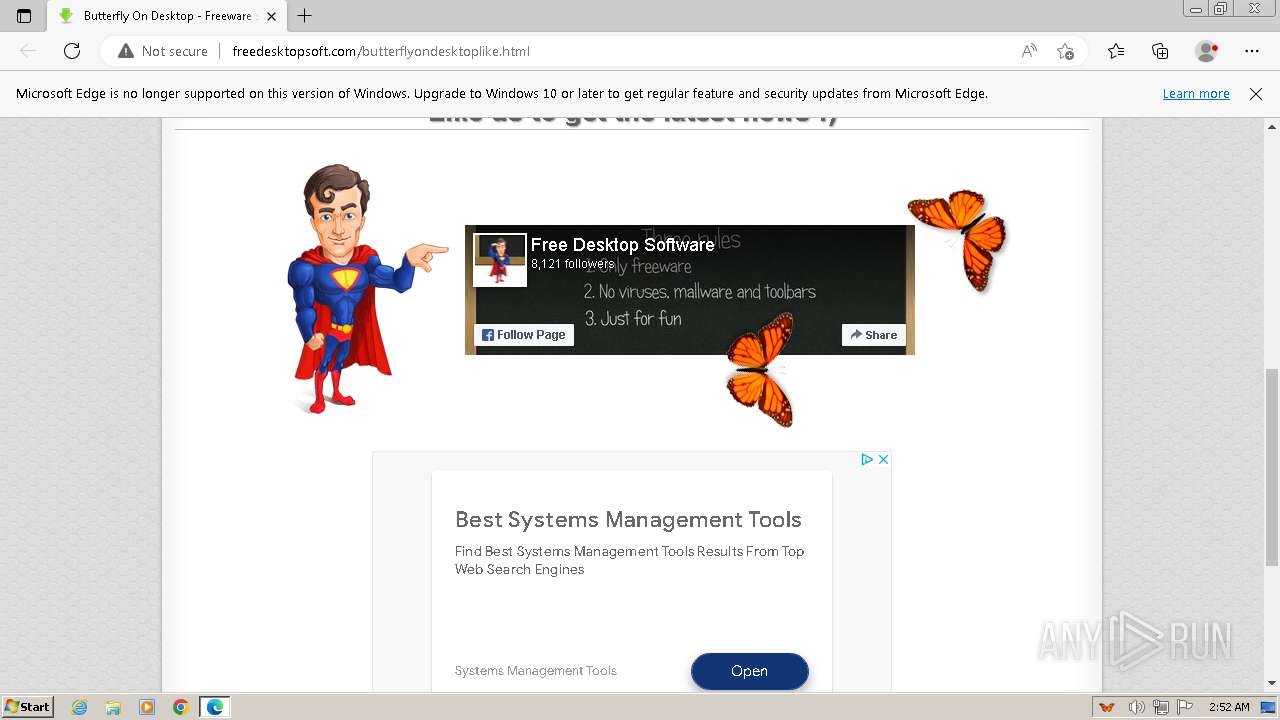Open the Windows Start menu
This screenshot has height=720, width=1280.
27,707
